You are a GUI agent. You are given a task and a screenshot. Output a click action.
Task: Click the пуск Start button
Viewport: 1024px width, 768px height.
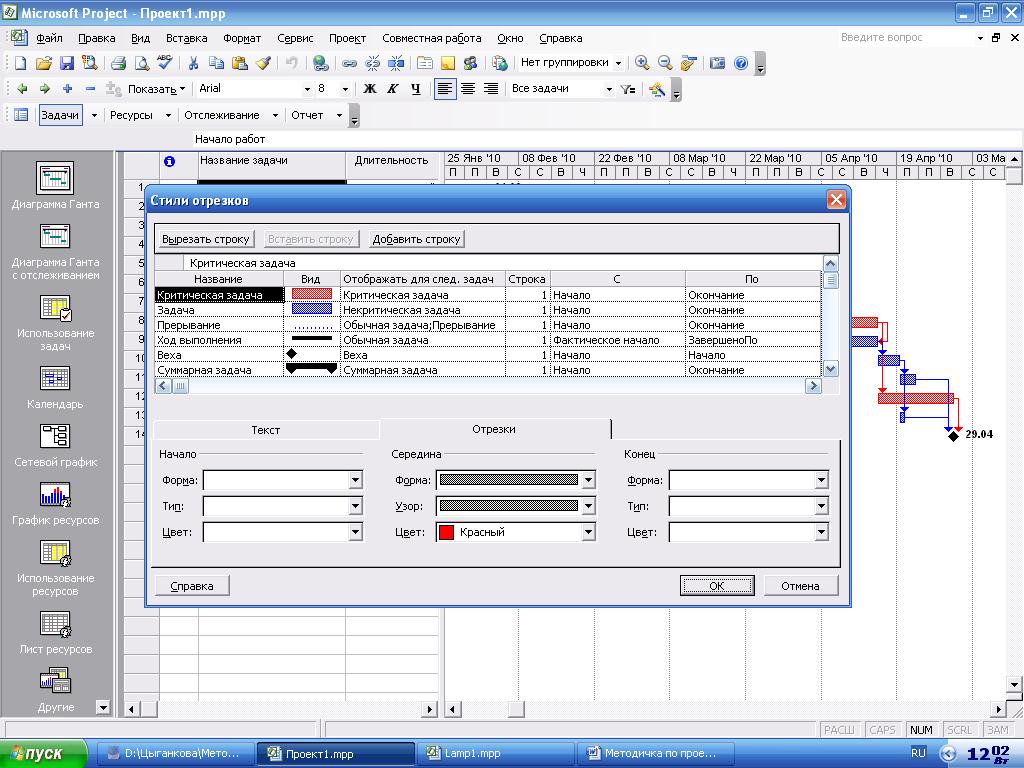43,754
